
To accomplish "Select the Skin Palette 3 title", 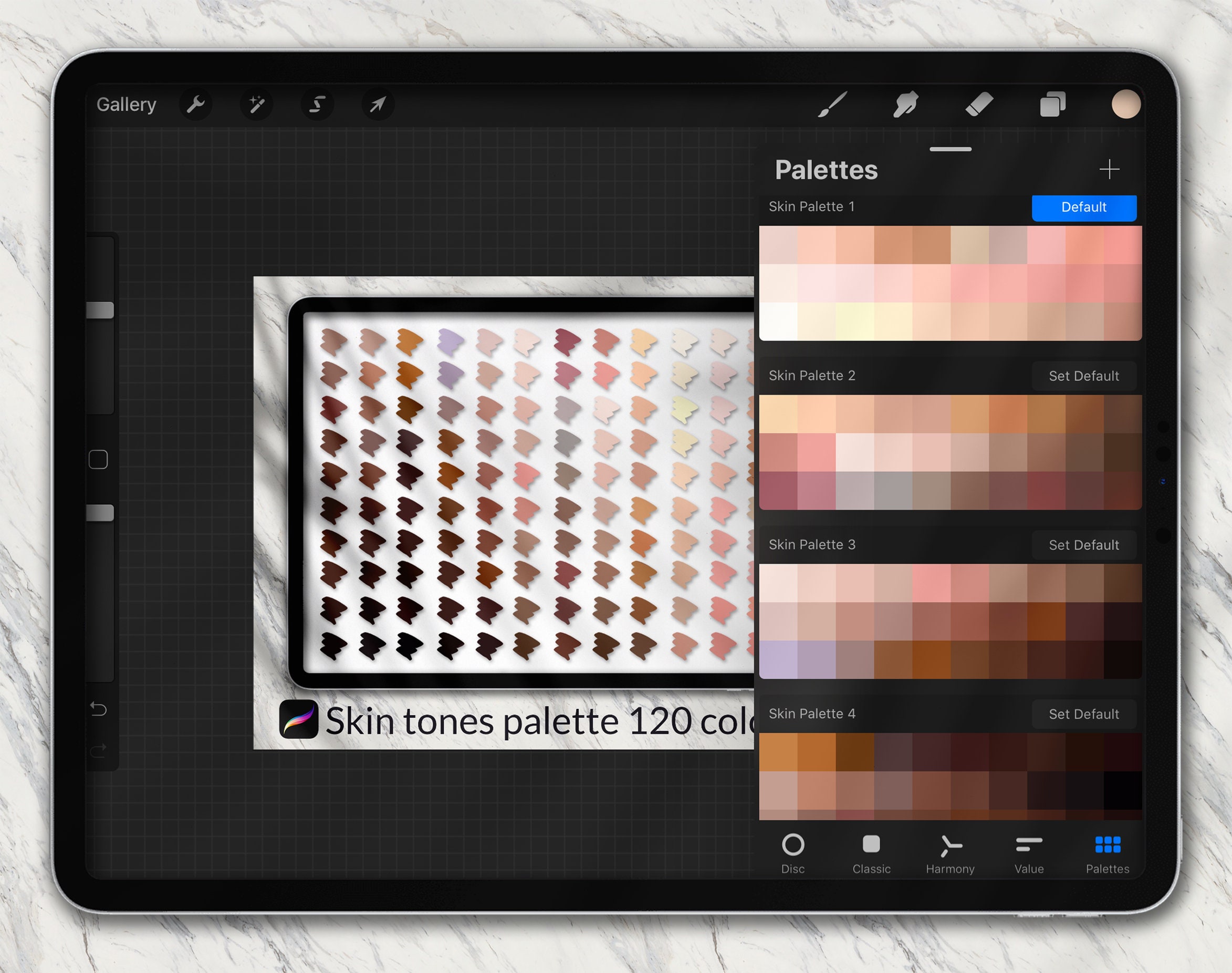I will (812, 545).
